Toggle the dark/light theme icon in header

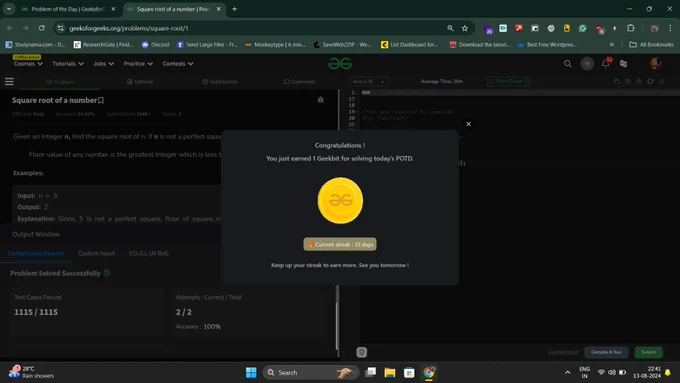(x=587, y=64)
